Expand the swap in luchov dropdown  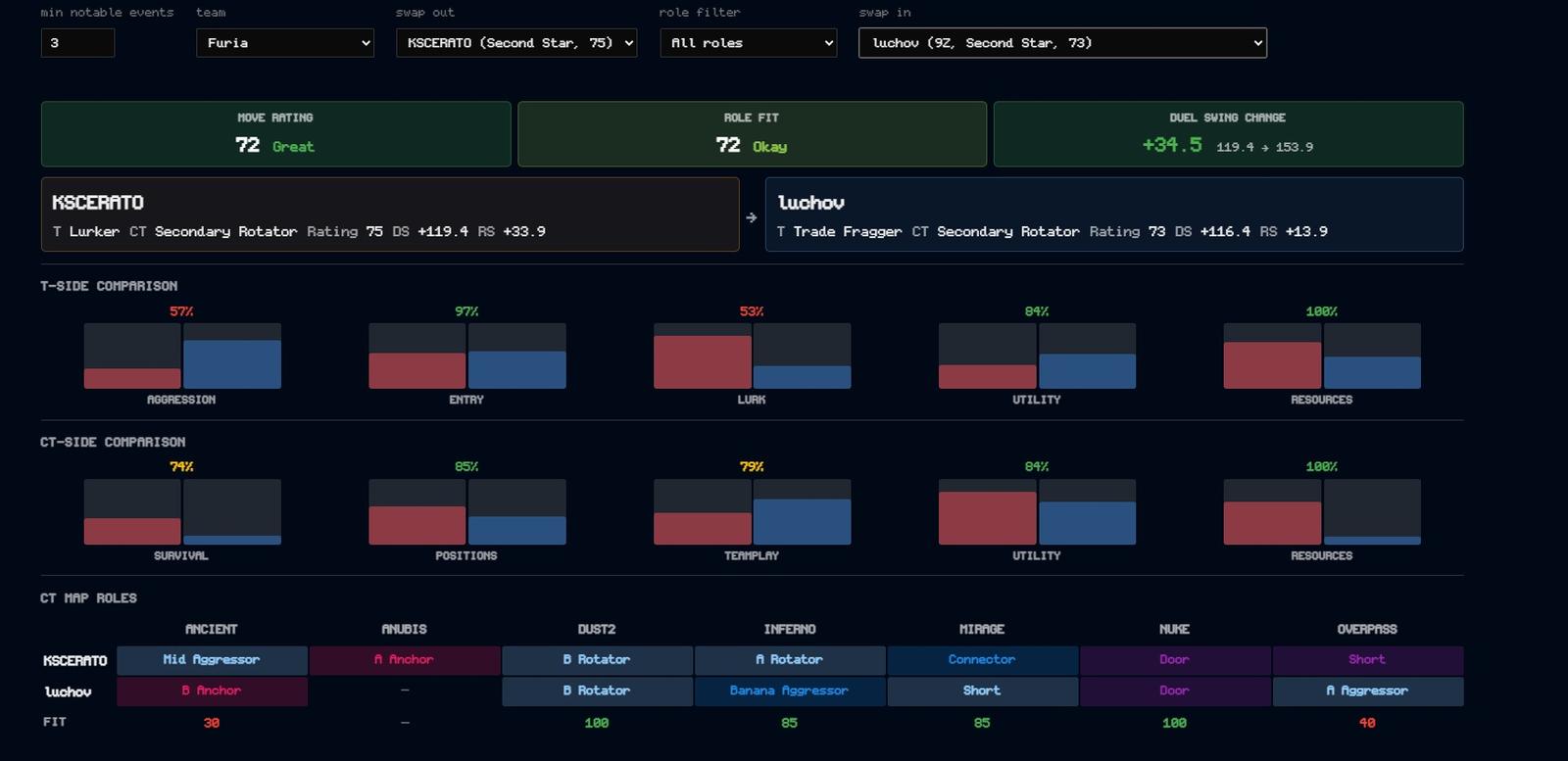(1062, 43)
